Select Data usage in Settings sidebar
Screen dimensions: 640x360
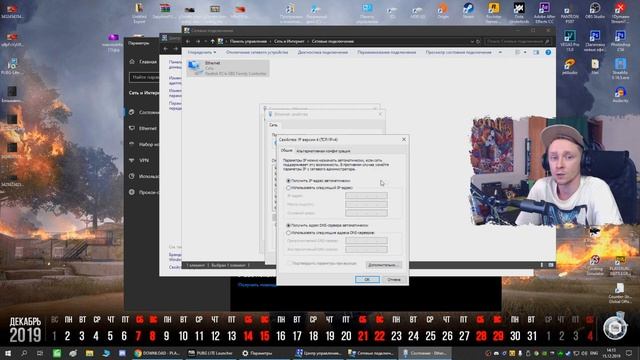coord(143,176)
